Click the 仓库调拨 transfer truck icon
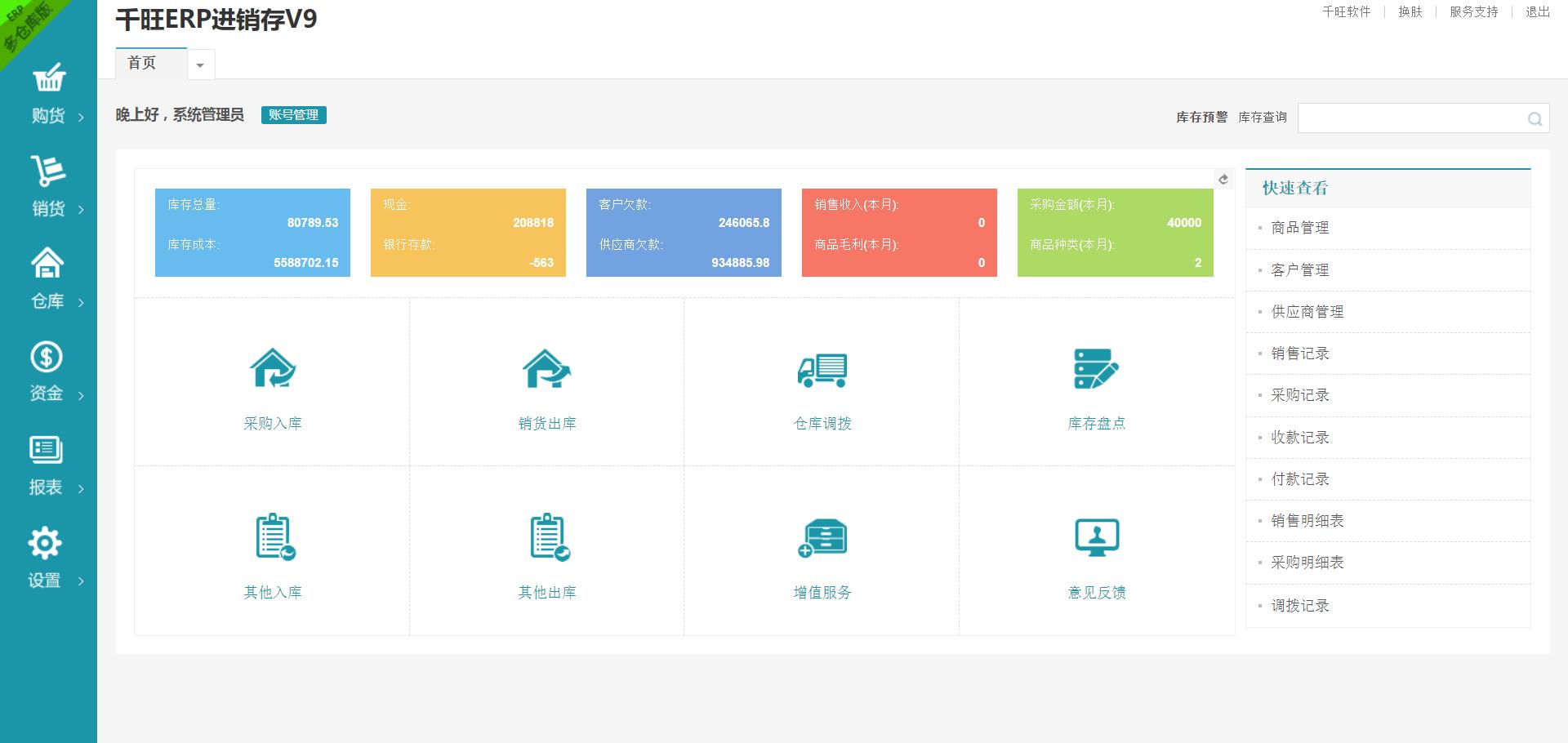 [822, 370]
